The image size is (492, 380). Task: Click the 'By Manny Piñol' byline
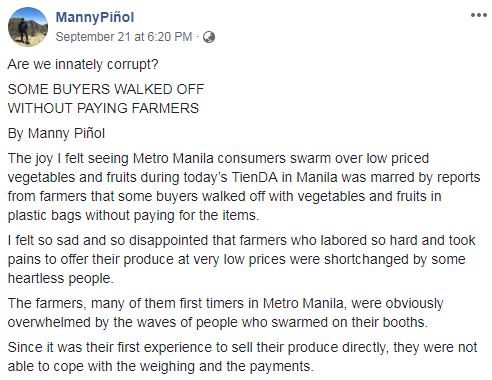click(56, 134)
